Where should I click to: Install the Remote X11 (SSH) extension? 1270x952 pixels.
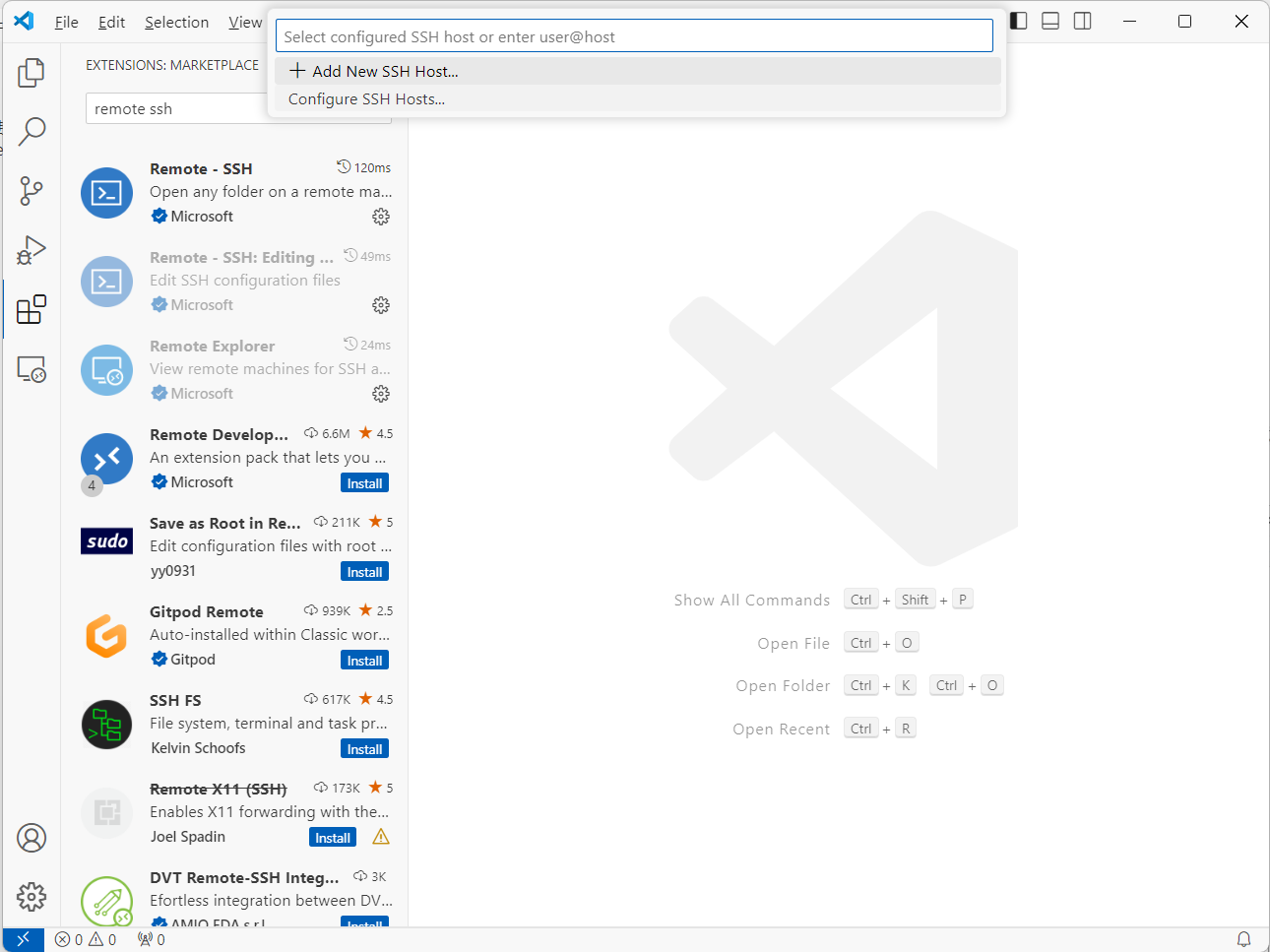333,838
